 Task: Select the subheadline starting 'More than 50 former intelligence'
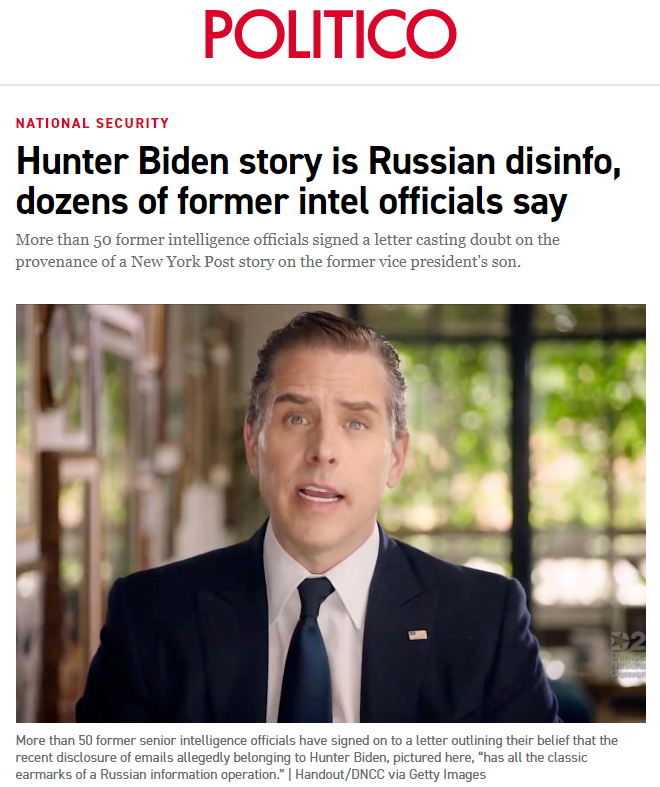pos(288,250)
